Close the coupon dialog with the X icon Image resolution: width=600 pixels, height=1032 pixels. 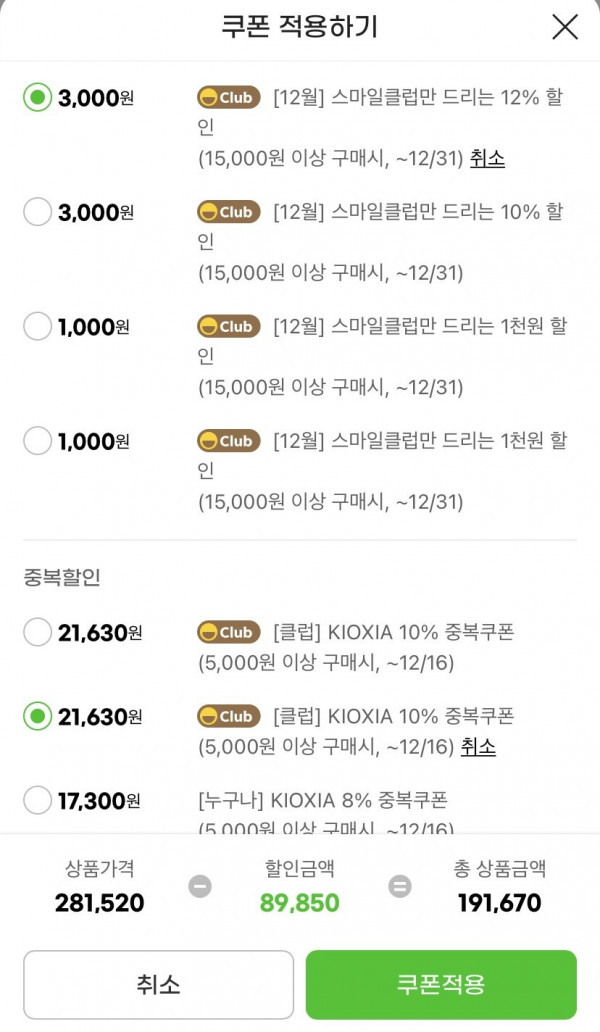[x=564, y=27]
